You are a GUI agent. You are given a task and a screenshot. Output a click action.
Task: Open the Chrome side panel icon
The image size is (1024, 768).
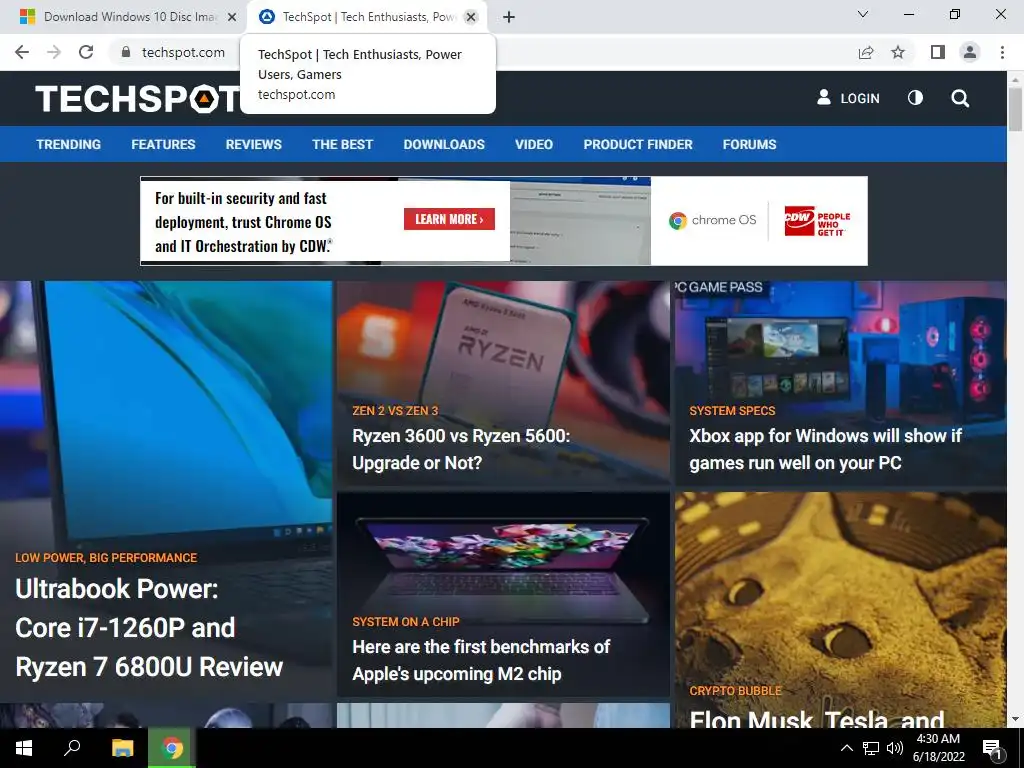pos(938,52)
